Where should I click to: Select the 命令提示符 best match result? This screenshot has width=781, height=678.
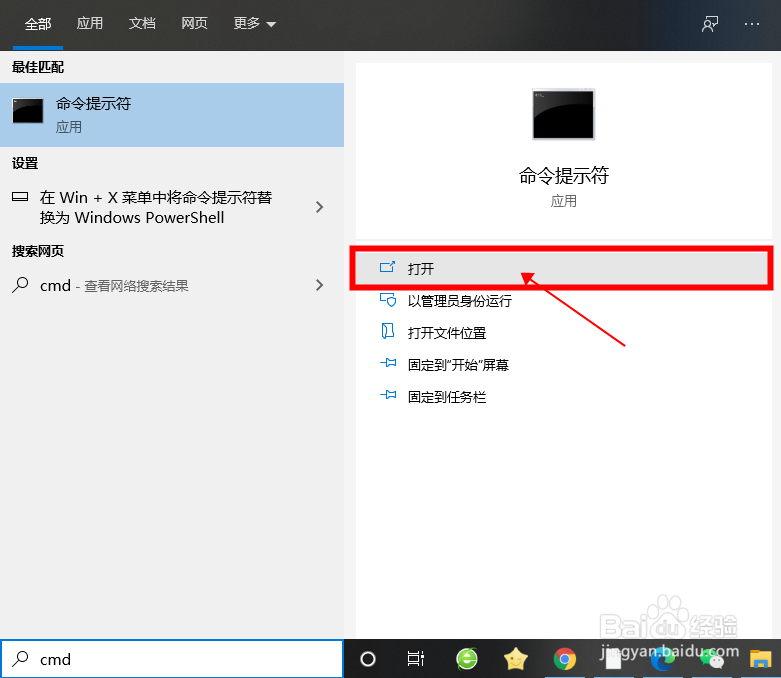click(172, 115)
